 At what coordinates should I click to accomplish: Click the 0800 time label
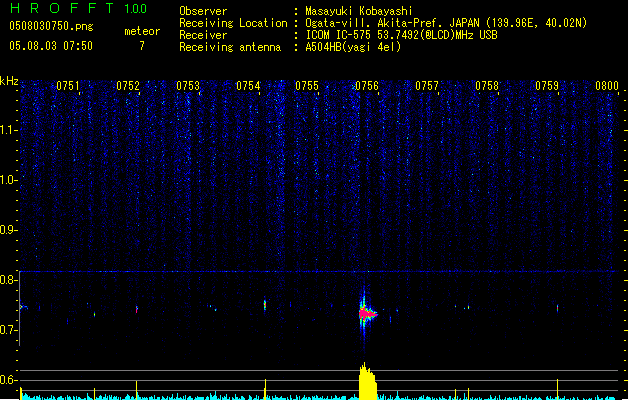[607, 87]
